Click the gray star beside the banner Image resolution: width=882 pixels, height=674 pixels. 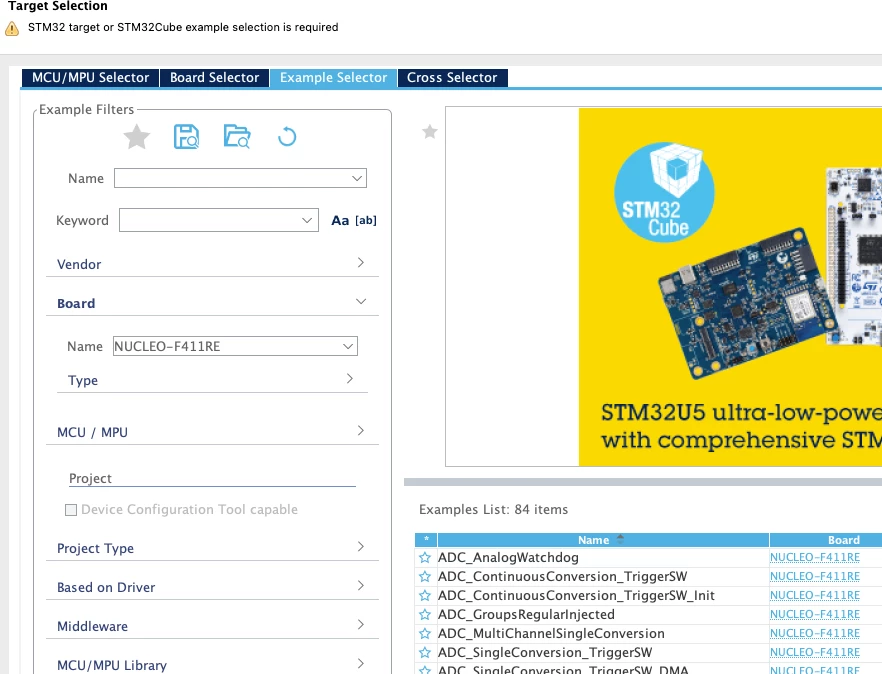(430, 132)
